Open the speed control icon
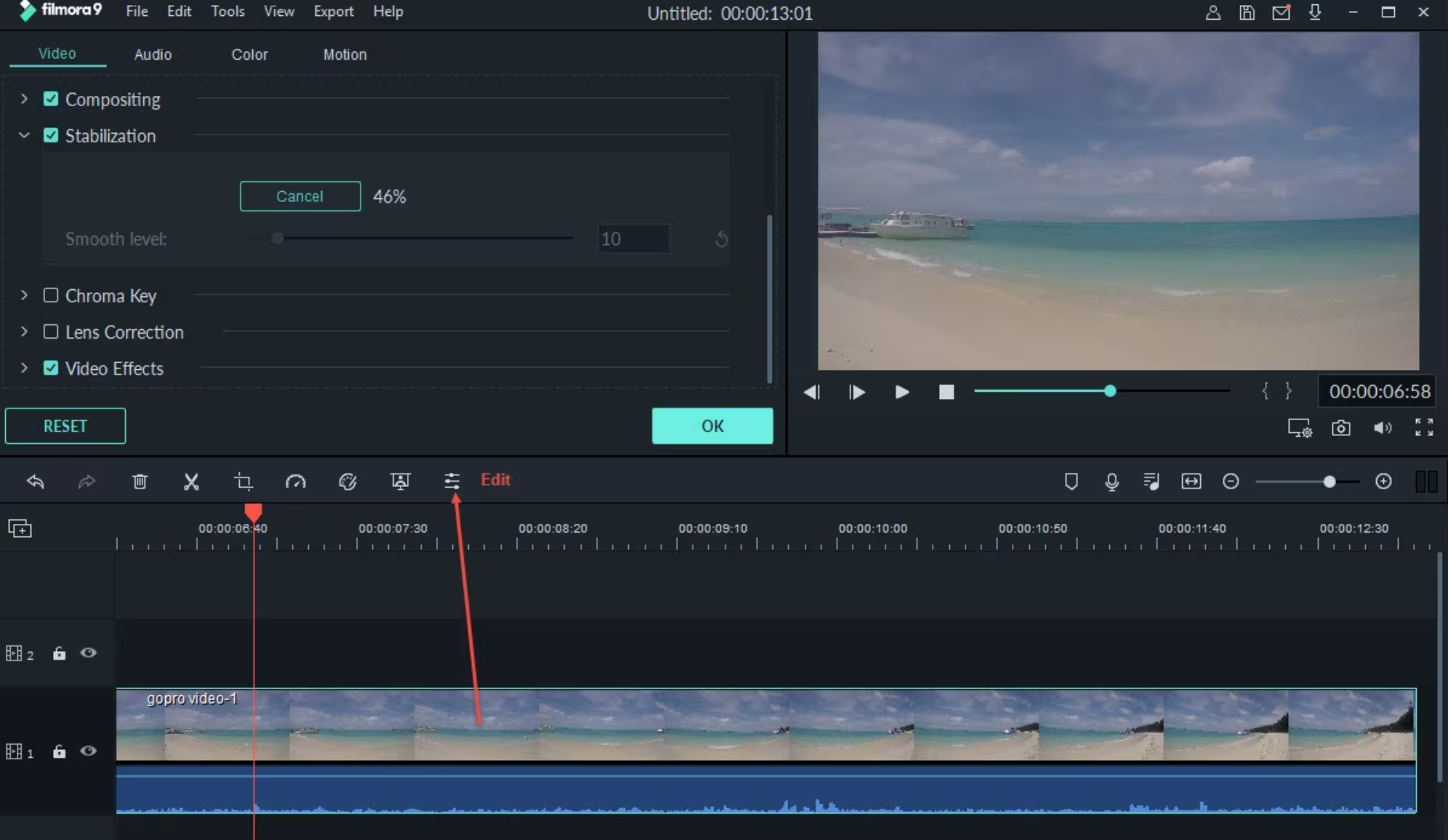Viewport: 1448px width, 840px height. coord(296,482)
